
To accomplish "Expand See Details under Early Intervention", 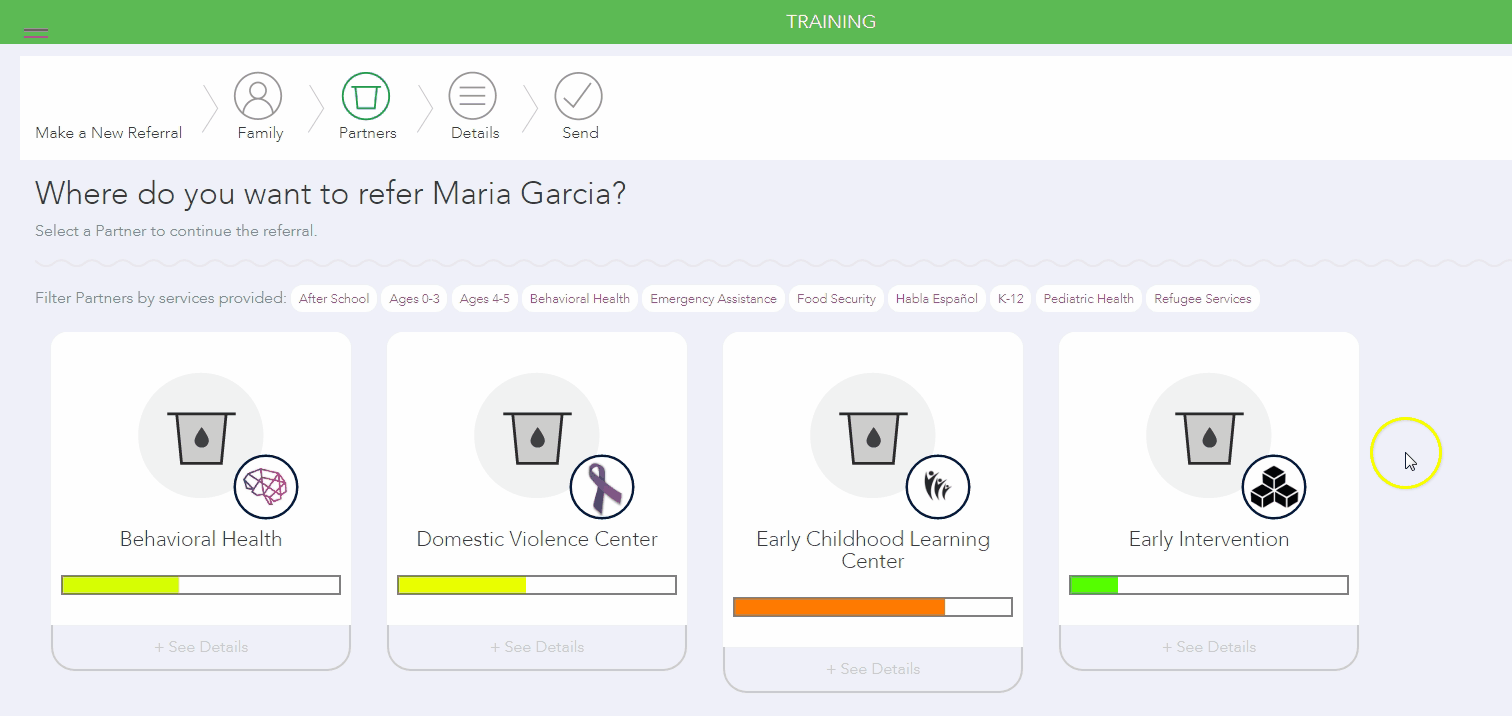I will tap(1209, 647).
